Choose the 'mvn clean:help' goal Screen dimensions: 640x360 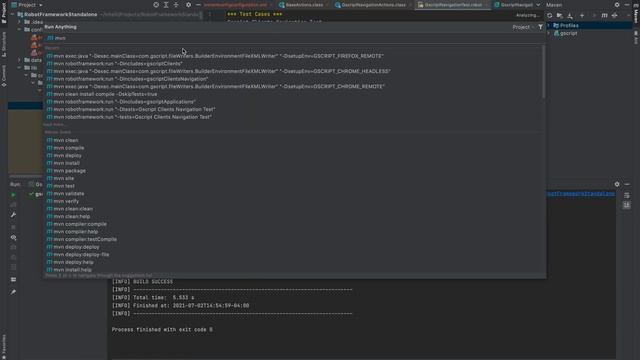pos(68,216)
